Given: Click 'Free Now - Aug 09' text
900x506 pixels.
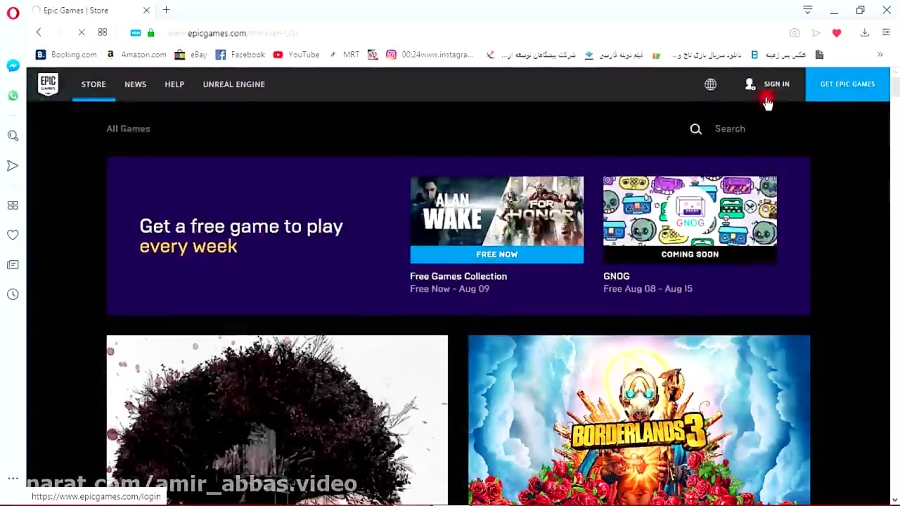Looking at the screenshot, I should pos(449,289).
